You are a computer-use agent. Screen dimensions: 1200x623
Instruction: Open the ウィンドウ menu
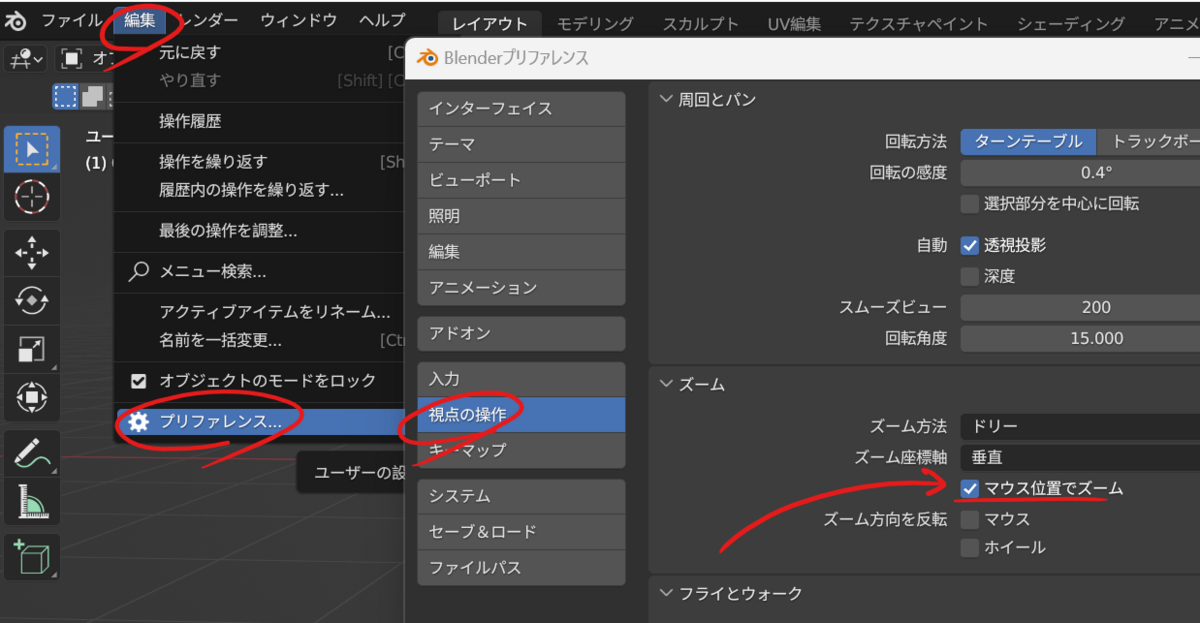pyautogui.click(x=299, y=20)
